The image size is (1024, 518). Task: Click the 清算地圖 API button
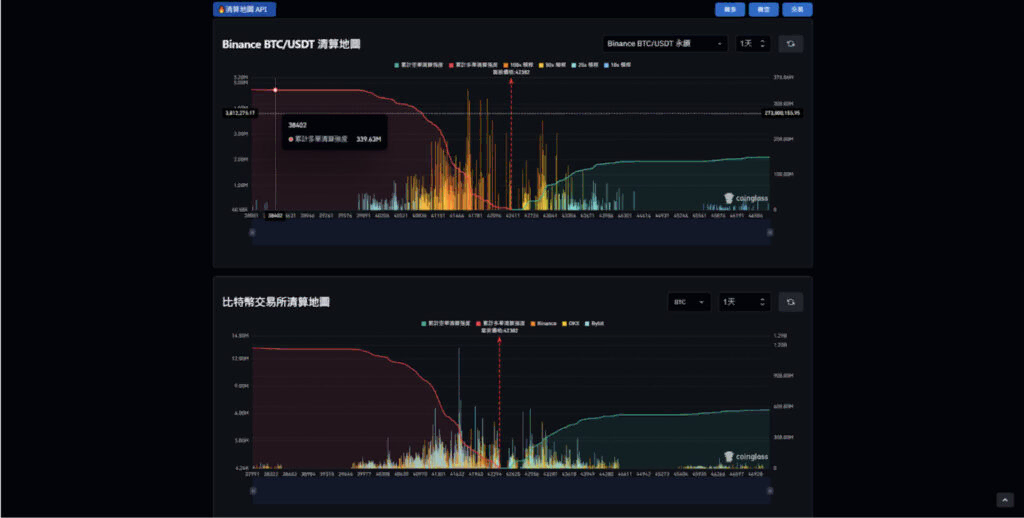click(x=244, y=9)
